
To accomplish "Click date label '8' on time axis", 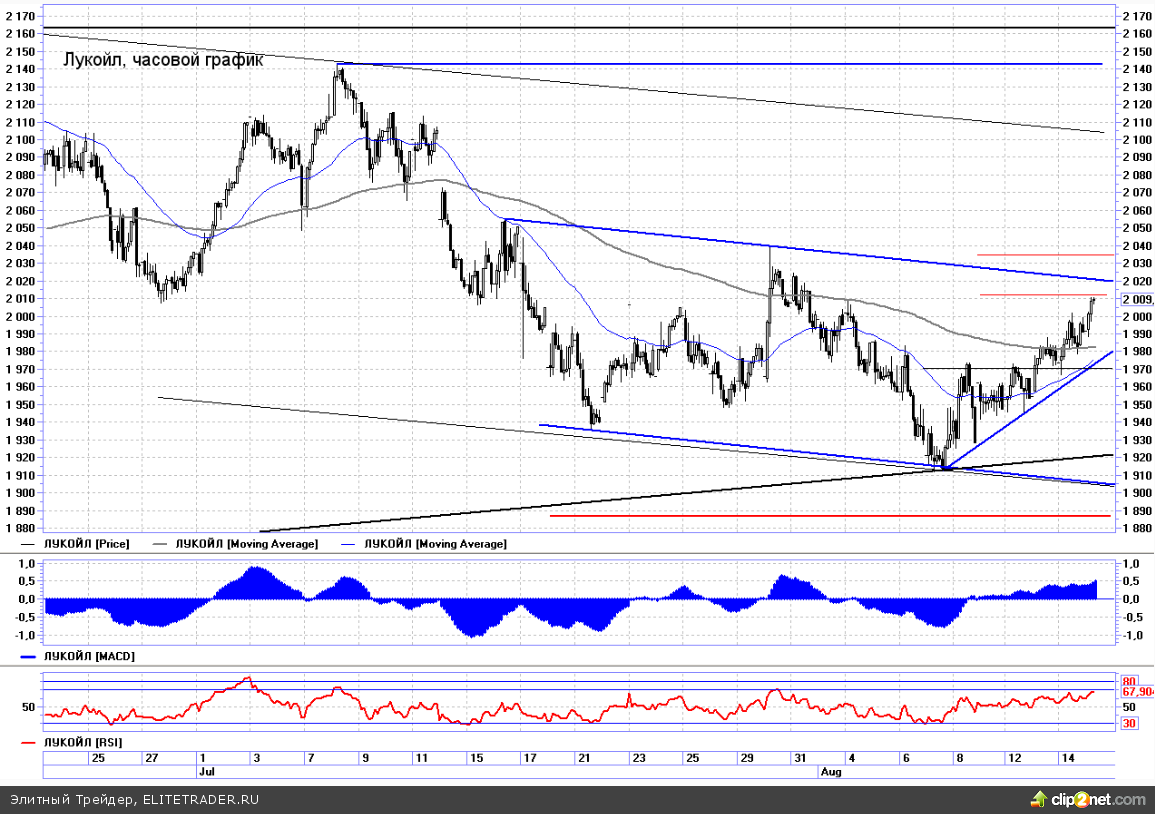I will click(x=960, y=757).
